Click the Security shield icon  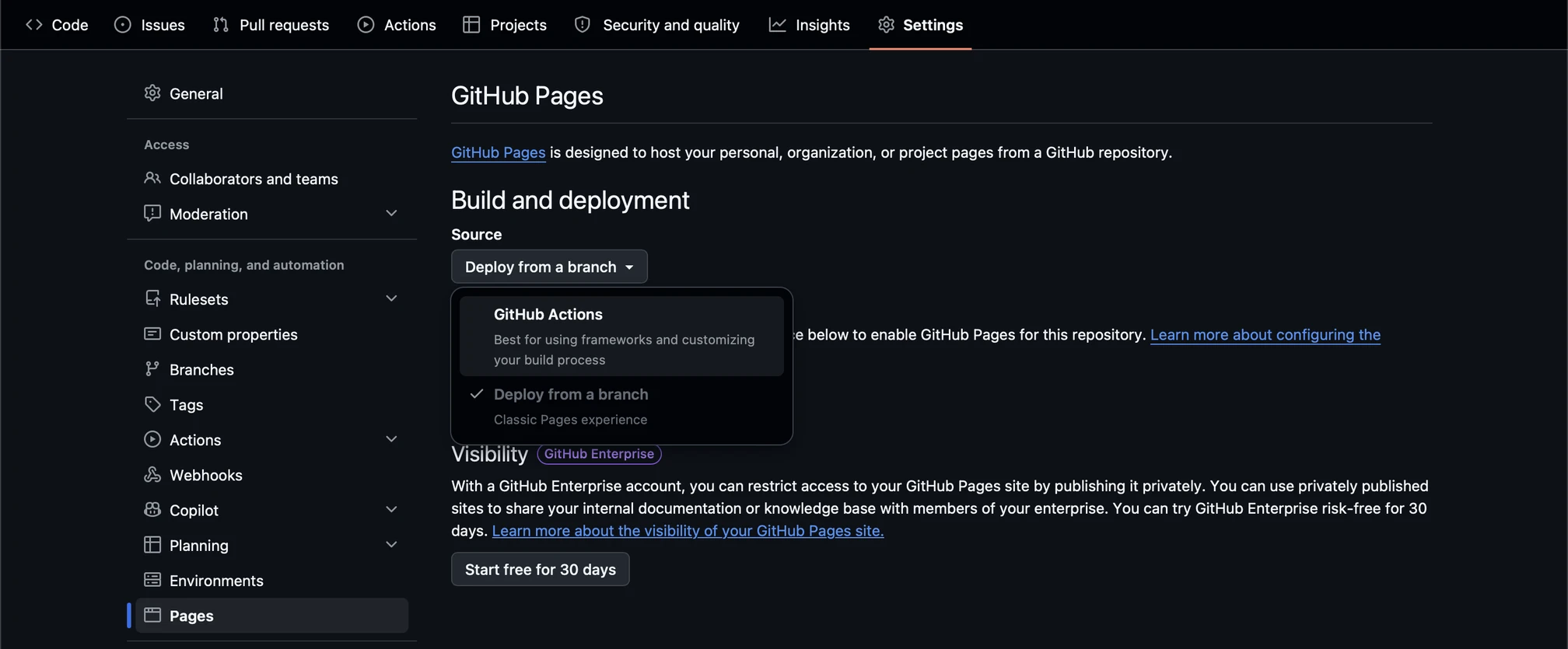(x=583, y=25)
